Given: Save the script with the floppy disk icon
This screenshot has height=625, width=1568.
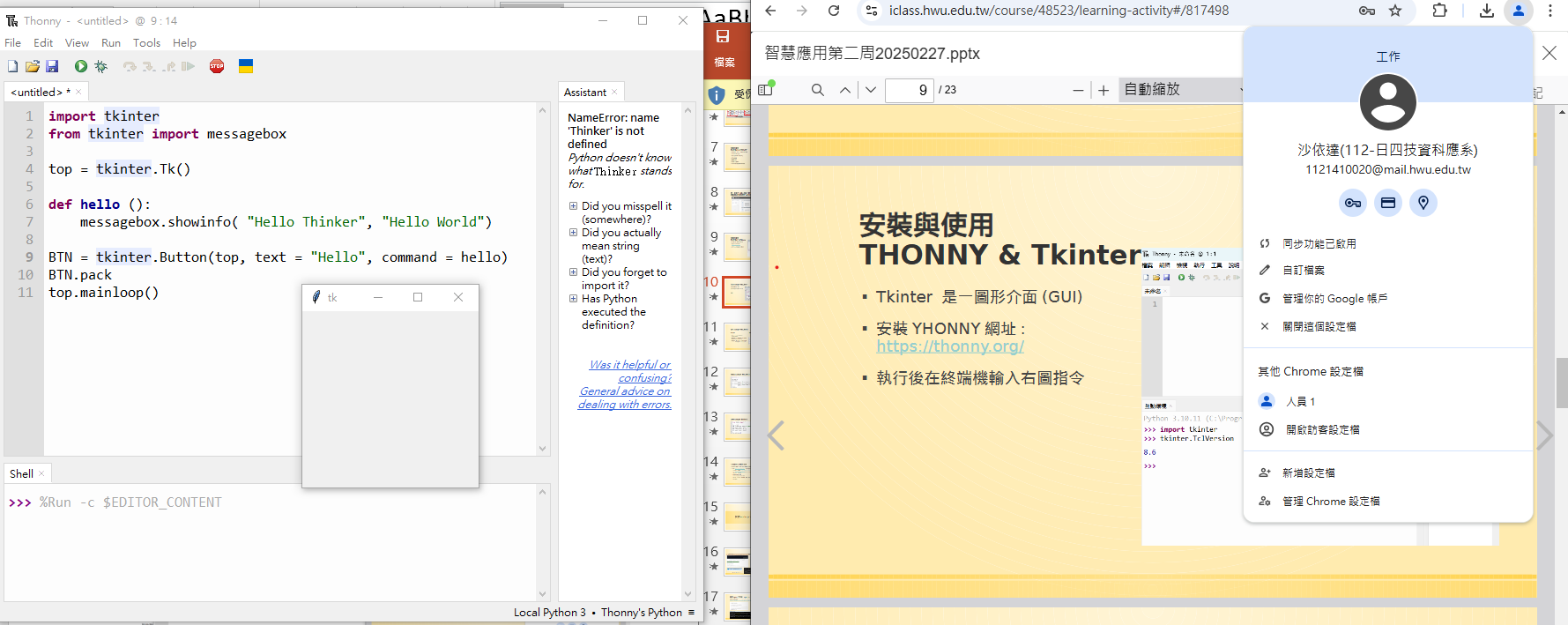Looking at the screenshot, I should click(x=52, y=66).
